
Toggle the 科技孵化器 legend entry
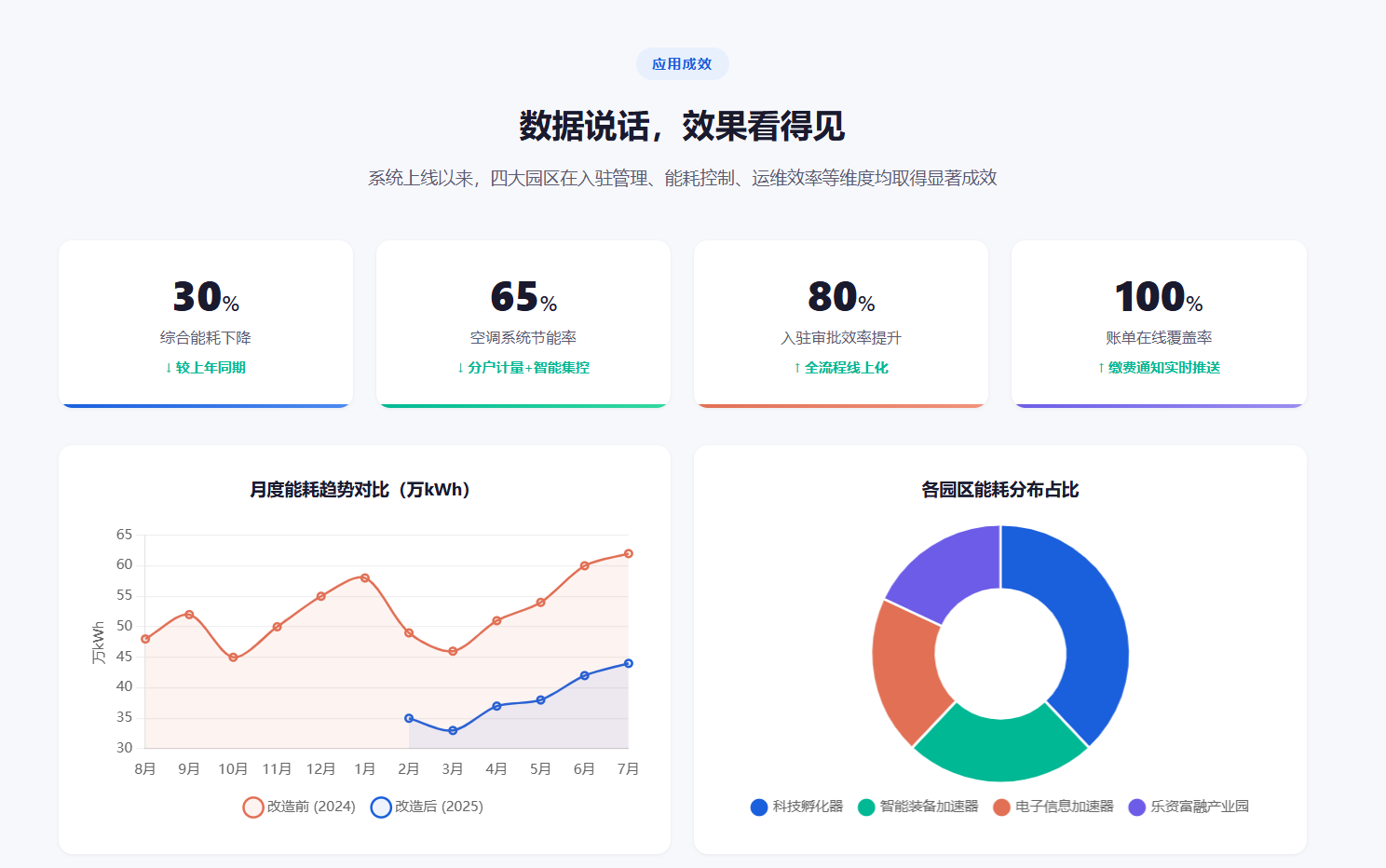pyautogui.click(x=796, y=807)
